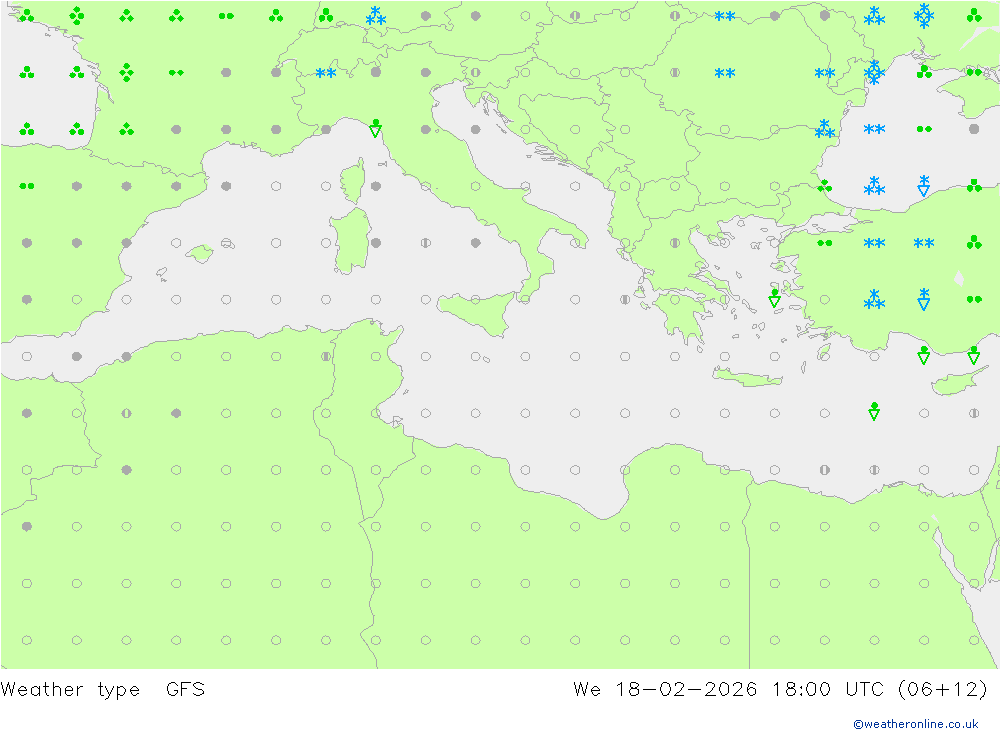Select the snow shower triangle in central Turkey

(923, 299)
